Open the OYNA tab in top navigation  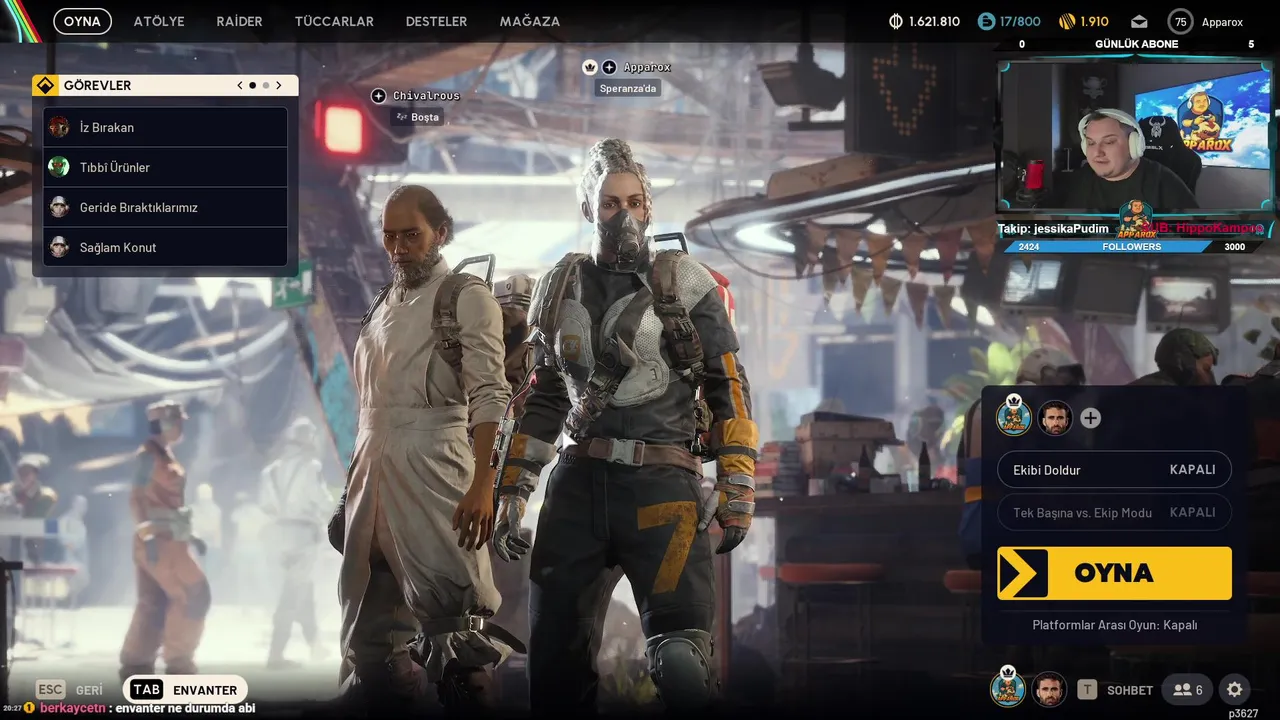(x=82, y=21)
